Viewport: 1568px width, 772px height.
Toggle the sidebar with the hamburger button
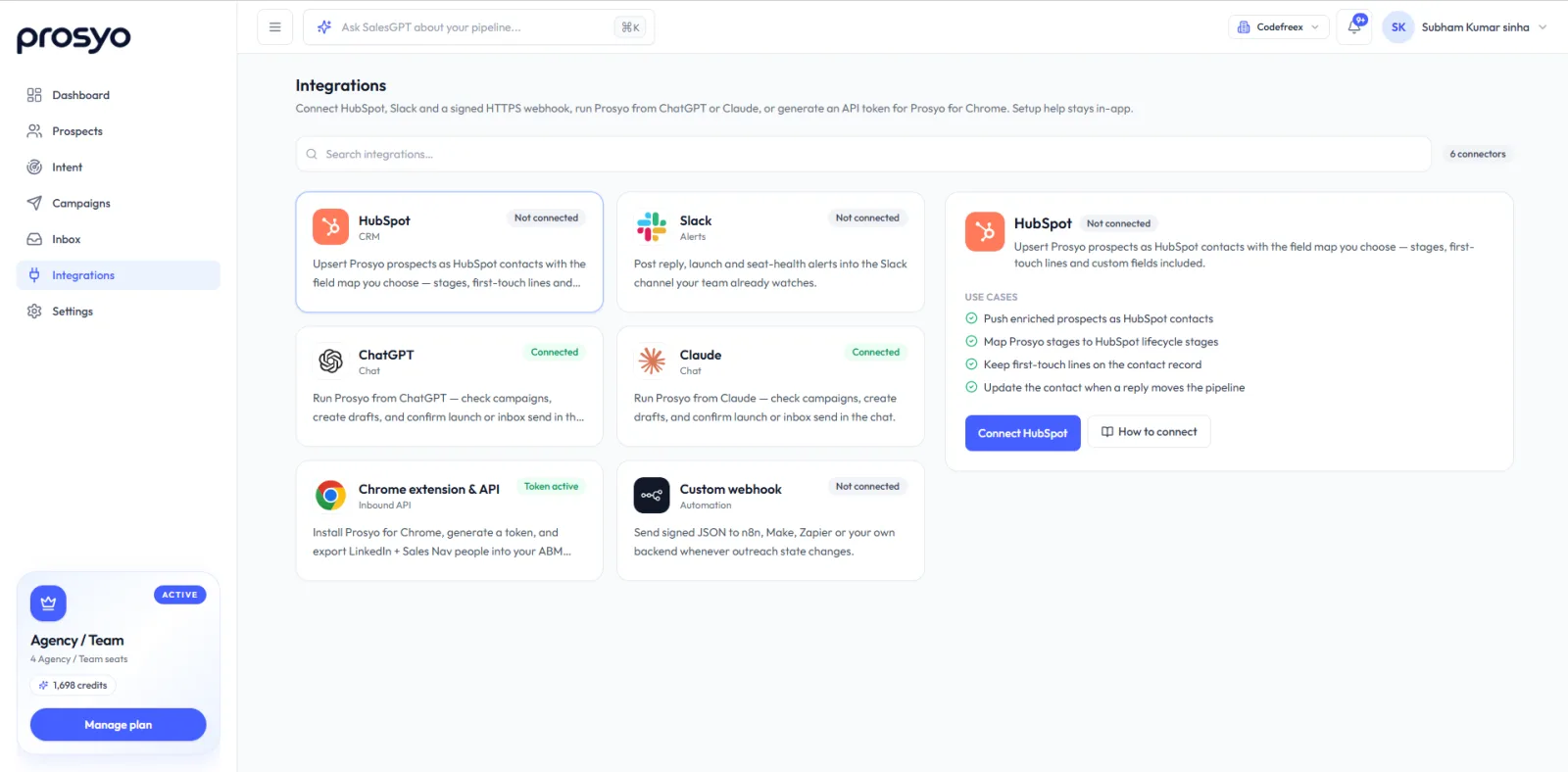pyautogui.click(x=274, y=27)
